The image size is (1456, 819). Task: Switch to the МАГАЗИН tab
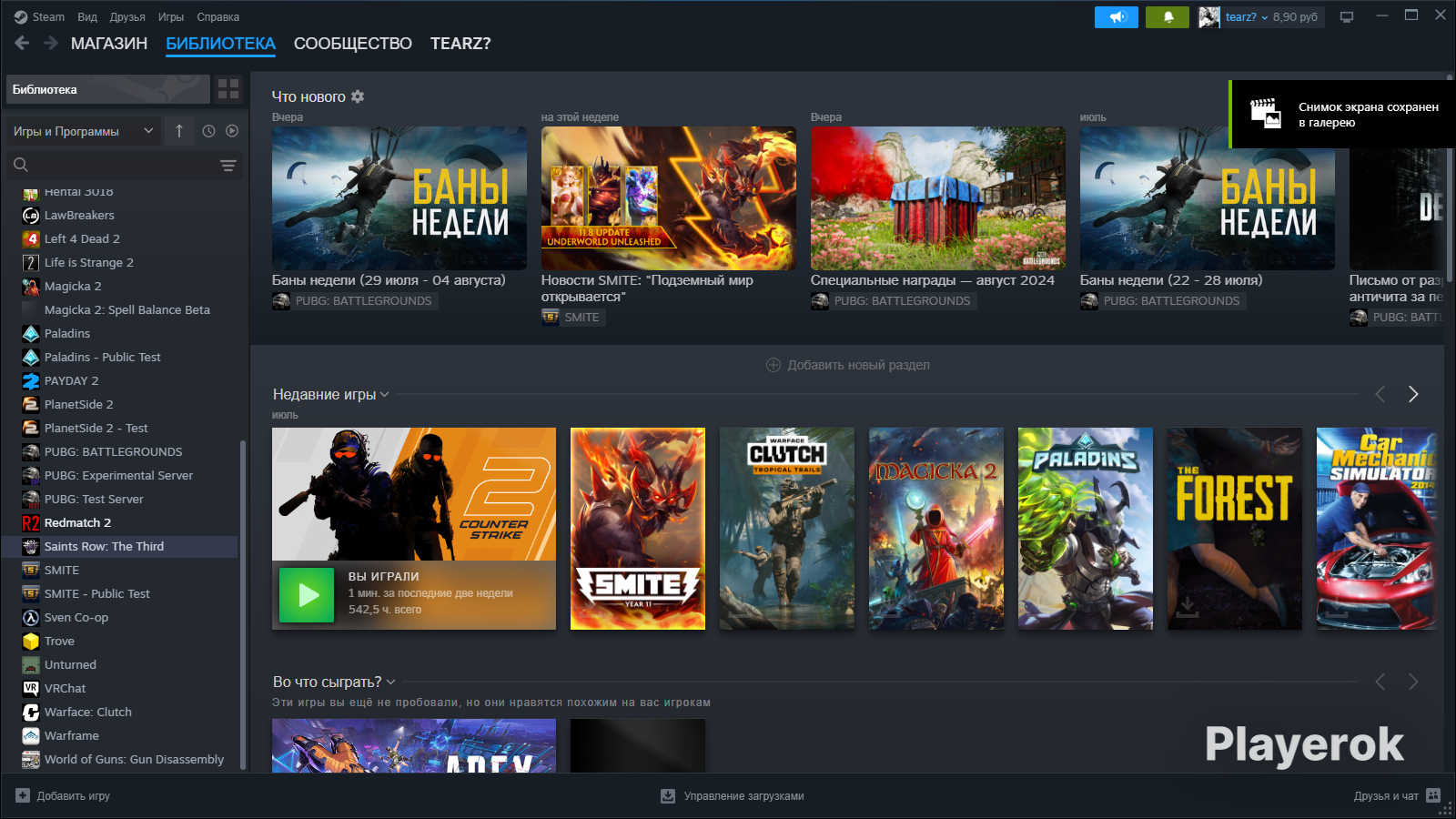109,44
